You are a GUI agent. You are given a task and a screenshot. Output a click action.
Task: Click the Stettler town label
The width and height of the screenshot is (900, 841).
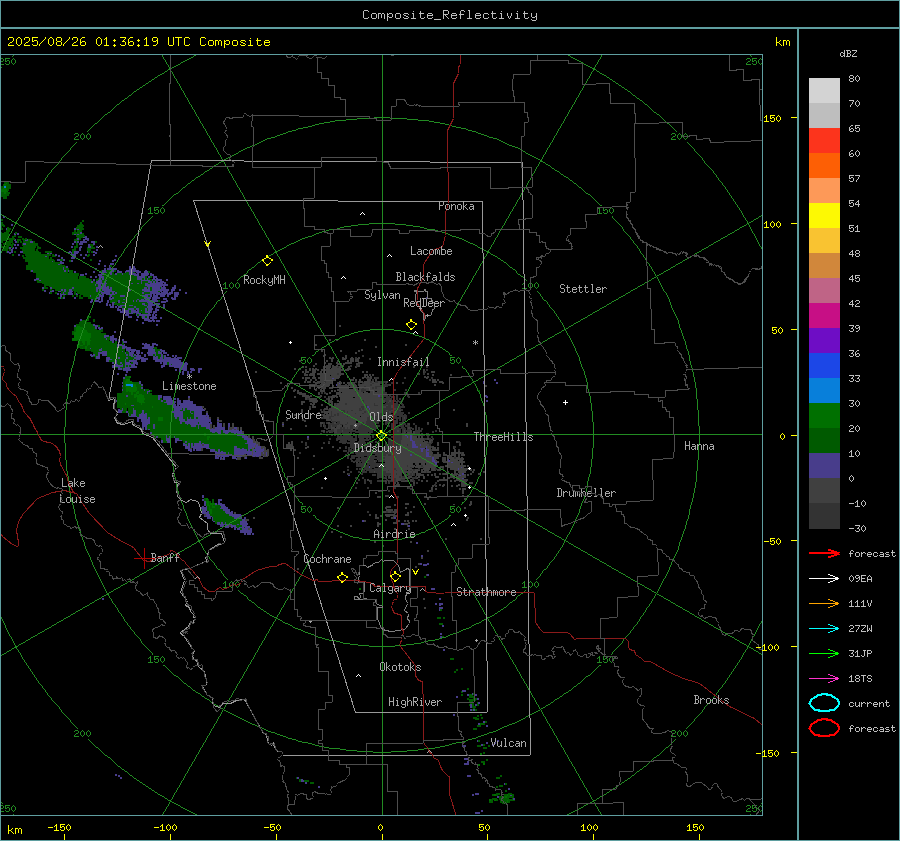coord(583,289)
